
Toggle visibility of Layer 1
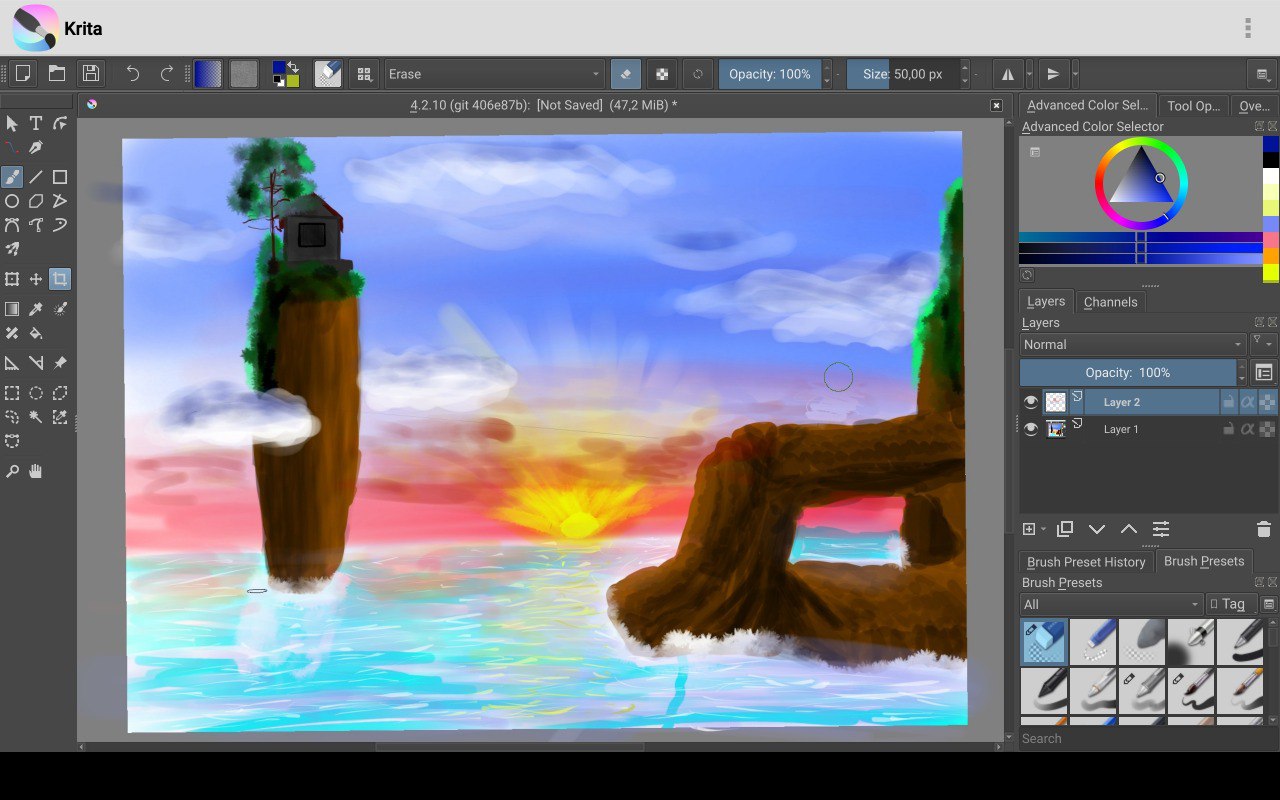tap(1031, 429)
